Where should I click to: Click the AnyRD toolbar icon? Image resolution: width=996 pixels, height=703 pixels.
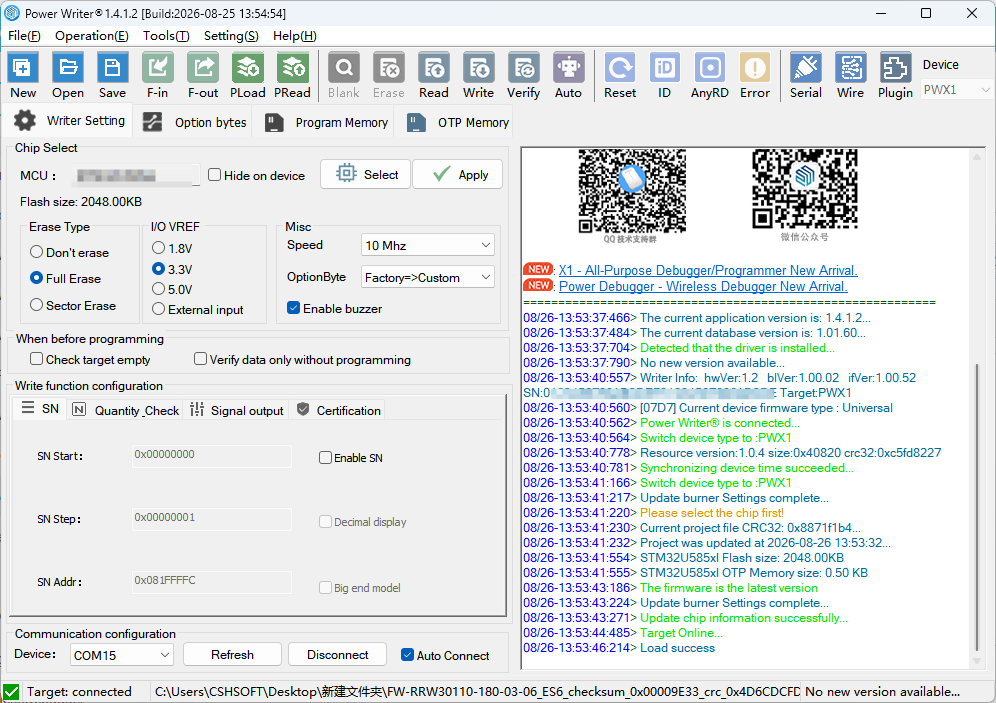click(710, 75)
